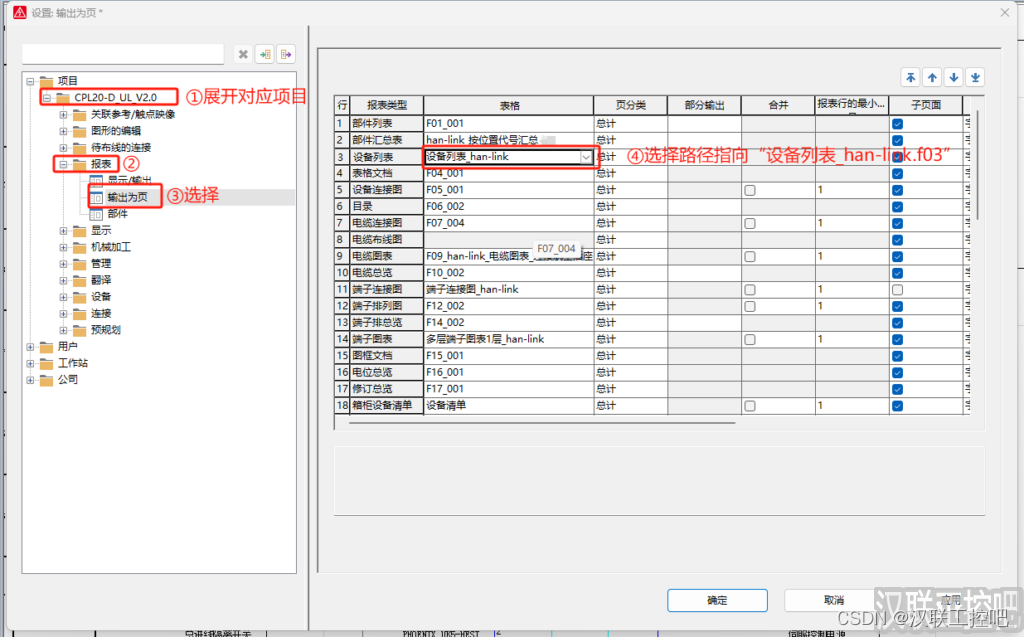Click the move-to-top arrow icon
This screenshot has height=637, width=1024.
[x=910, y=78]
